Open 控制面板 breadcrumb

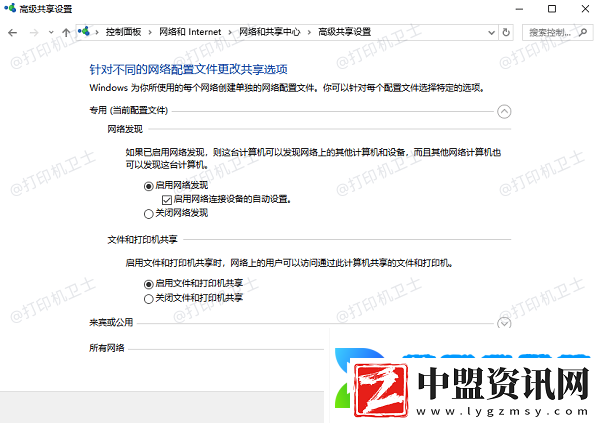pyautogui.click(x=124, y=32)
